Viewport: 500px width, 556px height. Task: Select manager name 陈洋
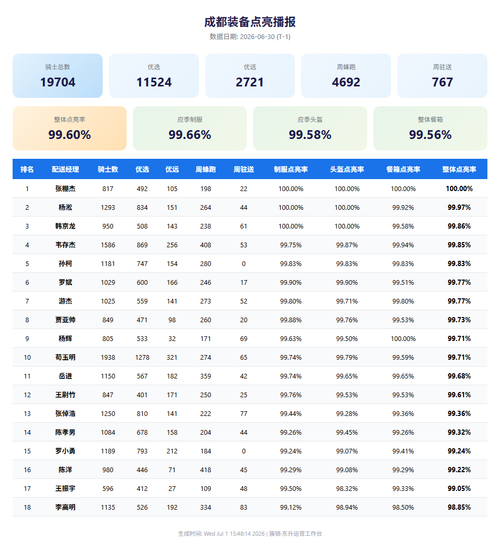65,470
